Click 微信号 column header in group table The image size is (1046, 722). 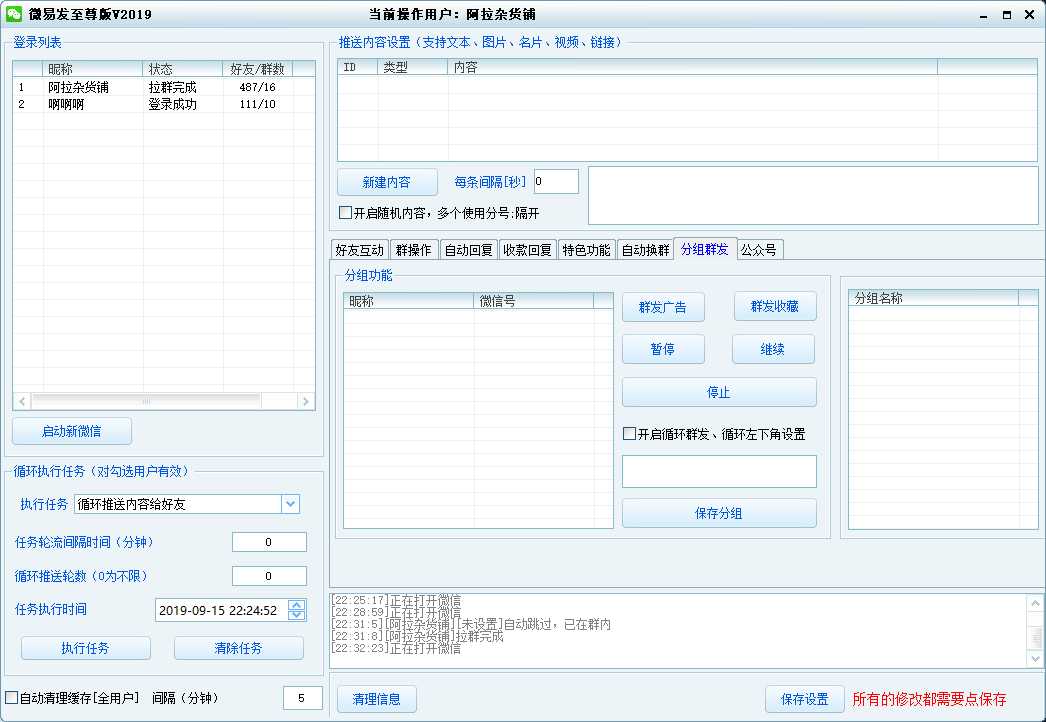click(x=534, y=301)
